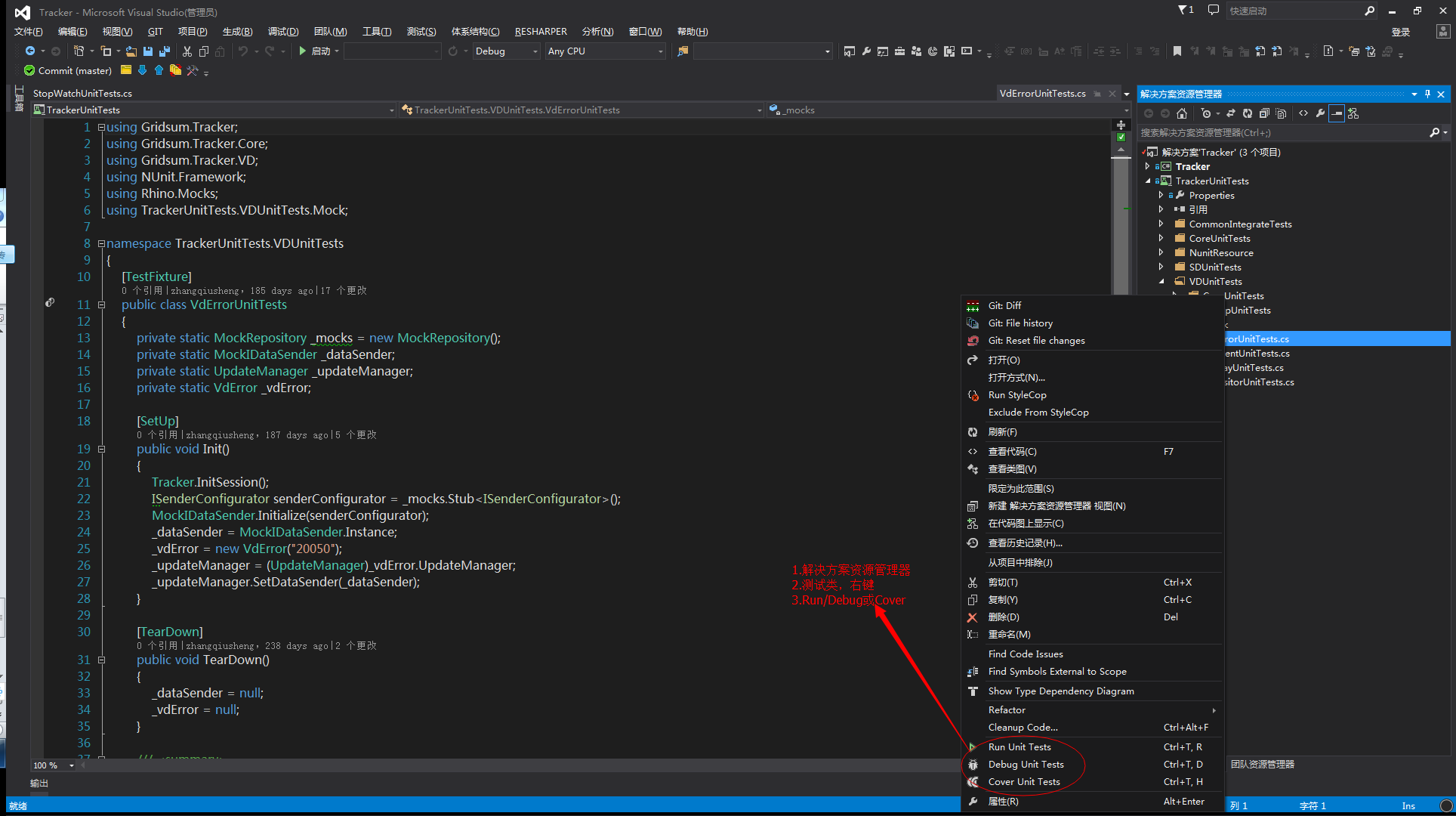The image size is (1456, 816).
Task: Click the Solution Explorer properties wrench icon
Action: pyautogui.click(x=1320, y=113)
